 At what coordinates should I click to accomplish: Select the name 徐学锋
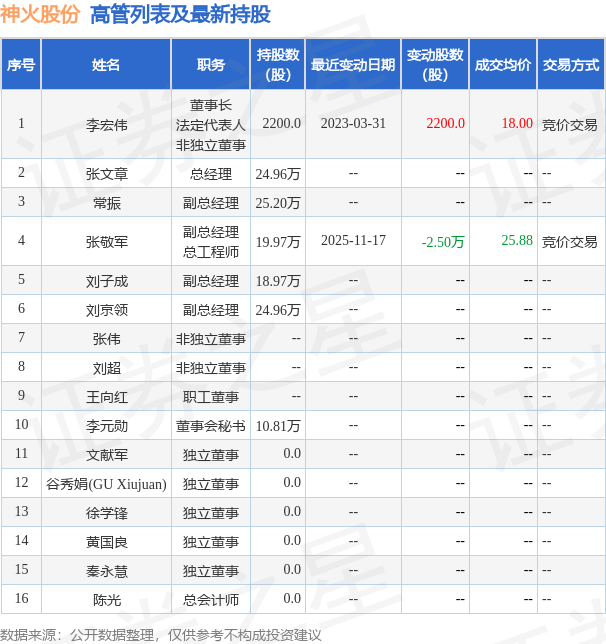pos(106,513)
